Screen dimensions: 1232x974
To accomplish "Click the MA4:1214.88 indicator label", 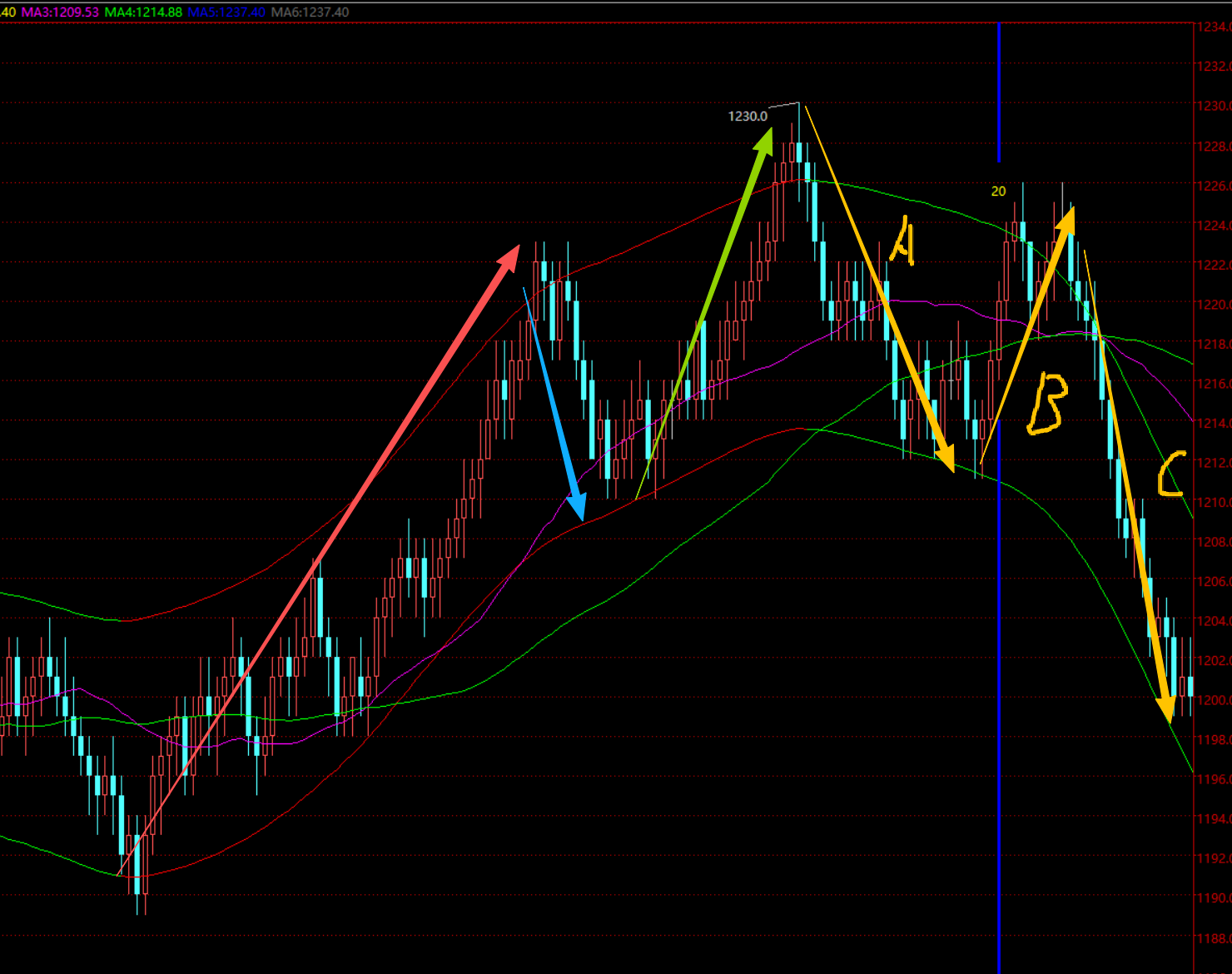I will [143, 12].
